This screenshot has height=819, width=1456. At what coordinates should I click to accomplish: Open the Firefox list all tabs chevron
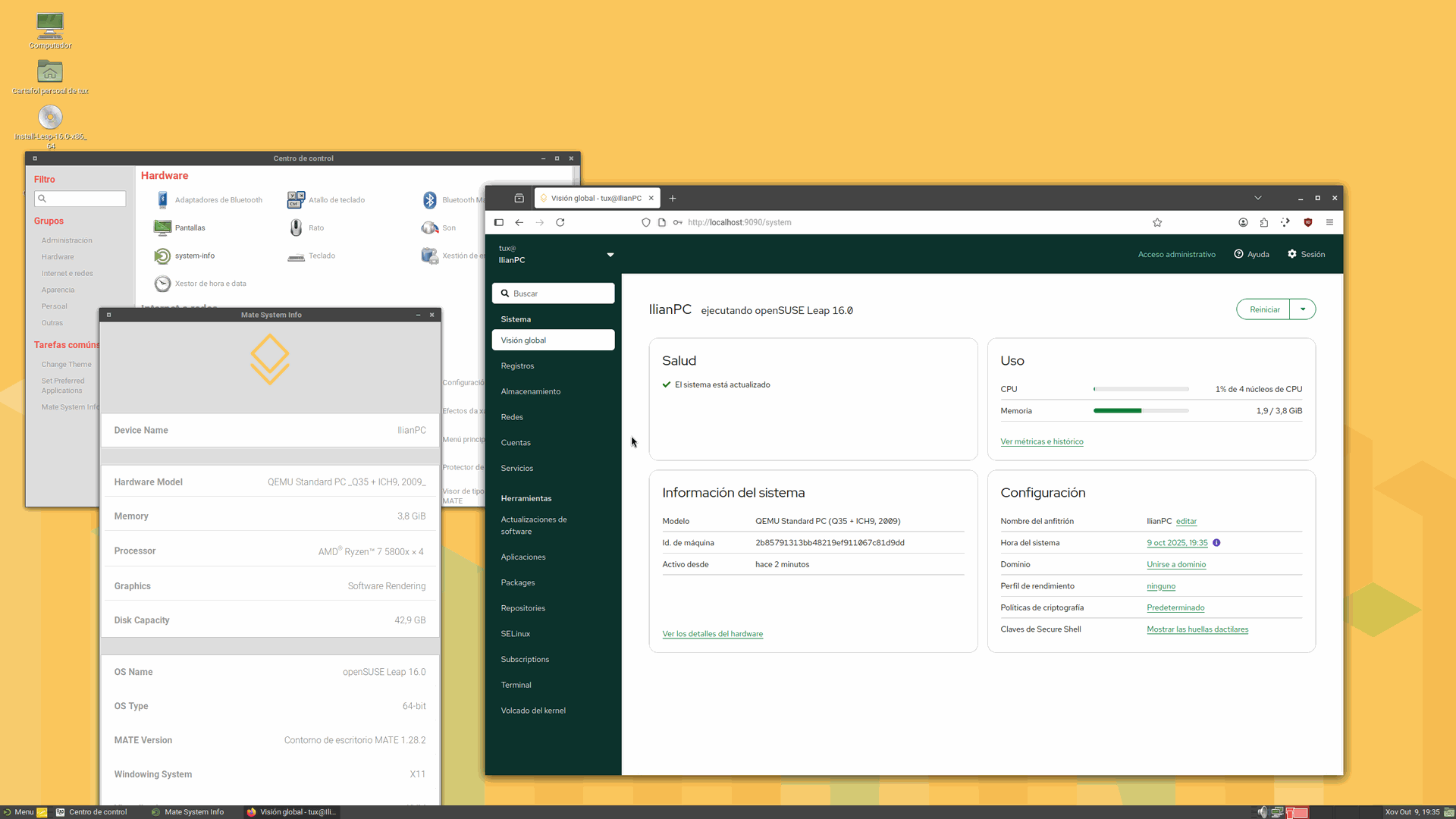click(1257, 198)
